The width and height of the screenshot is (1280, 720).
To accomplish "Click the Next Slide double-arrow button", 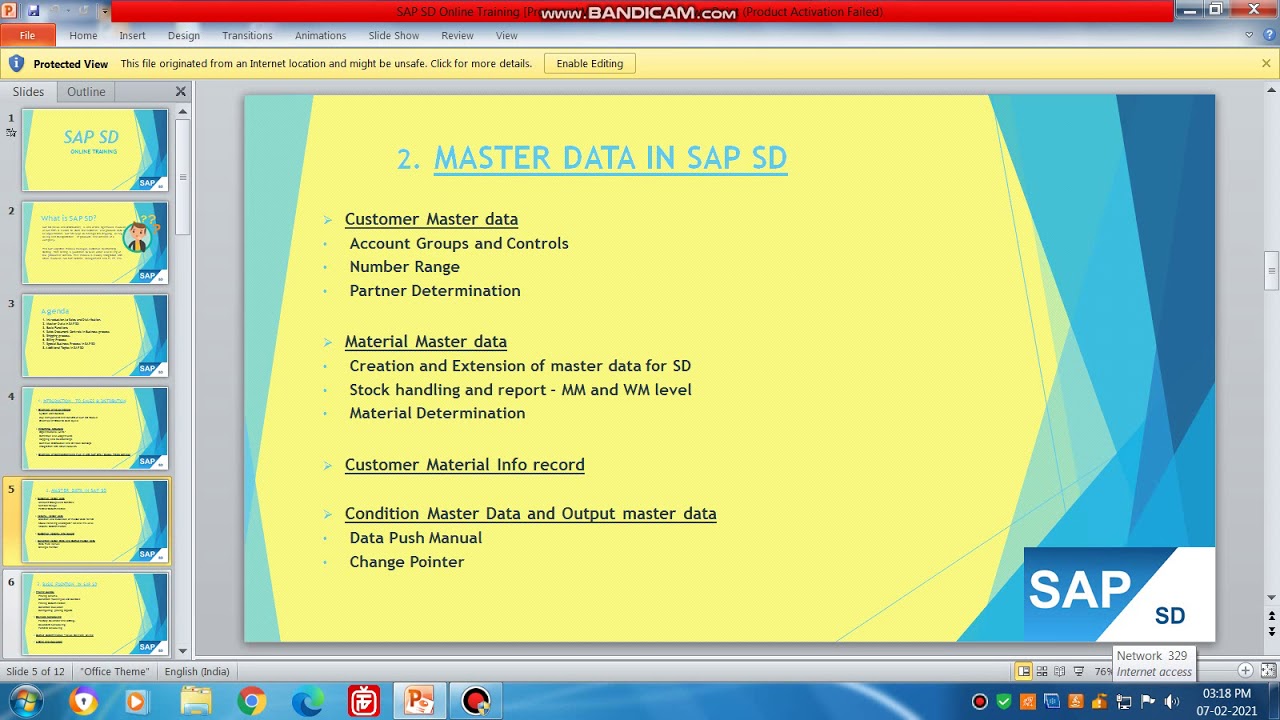I will (1271, 632).
